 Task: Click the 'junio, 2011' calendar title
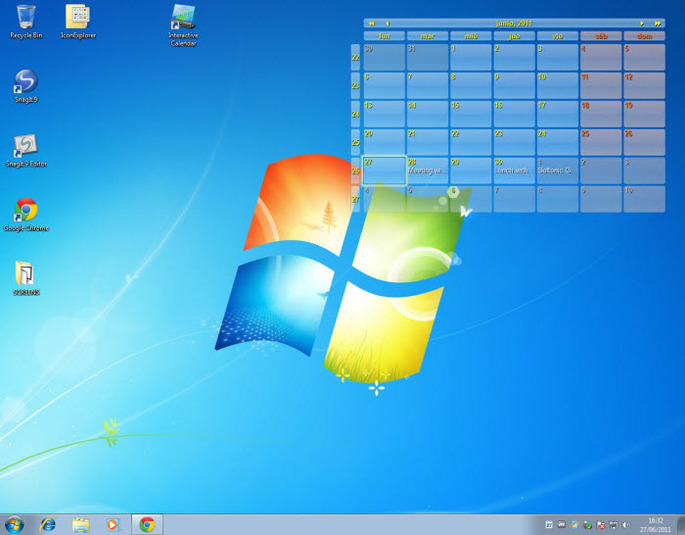[514, 23]
